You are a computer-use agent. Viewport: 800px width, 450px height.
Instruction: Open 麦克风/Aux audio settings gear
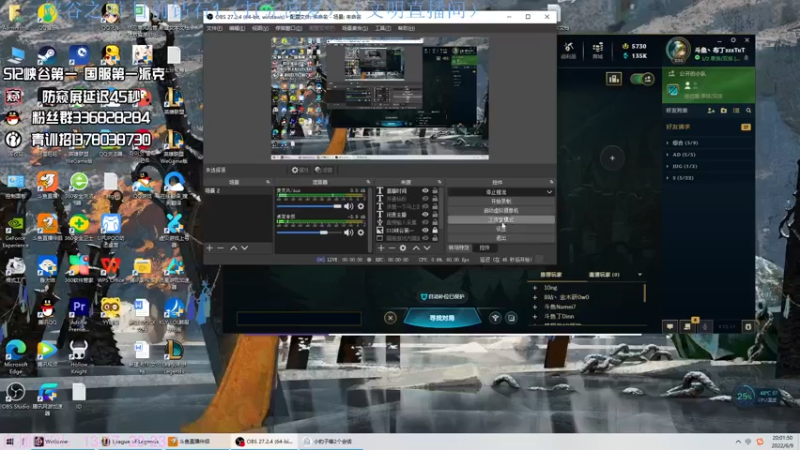(x=361, y=206)
